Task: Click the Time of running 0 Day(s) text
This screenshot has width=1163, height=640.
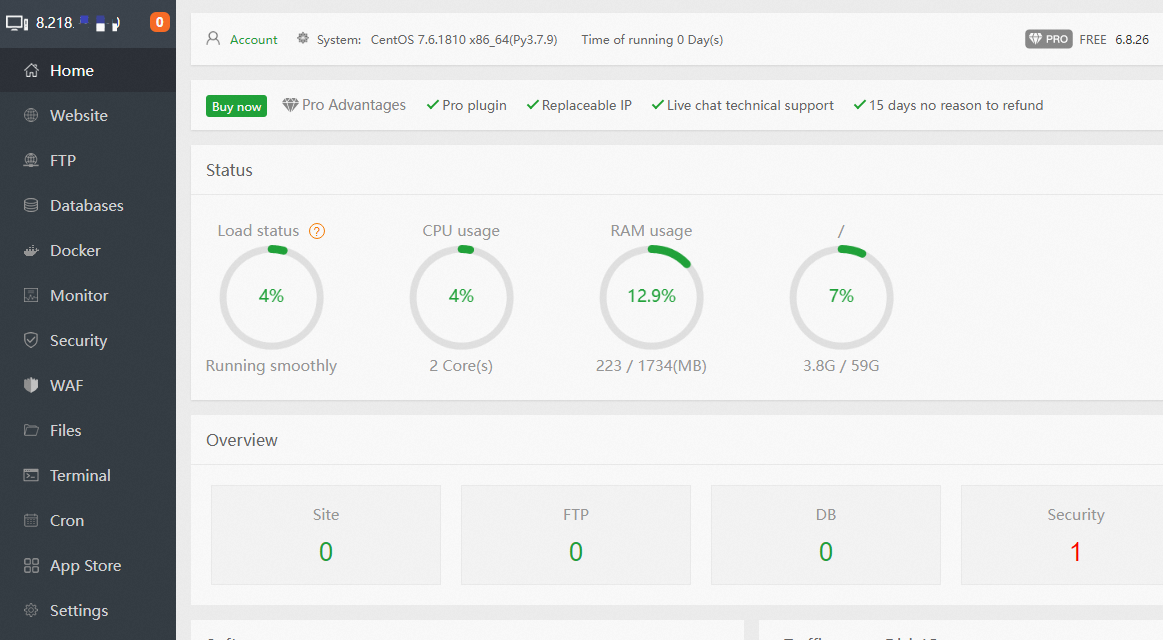Action: (652, 40)
